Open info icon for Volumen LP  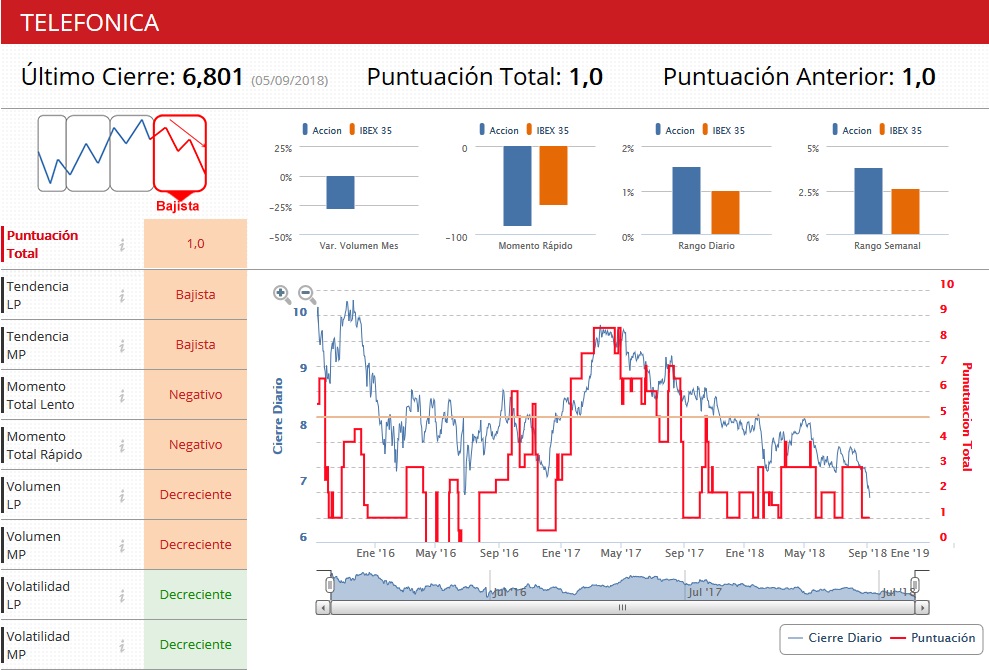point(122,496)
